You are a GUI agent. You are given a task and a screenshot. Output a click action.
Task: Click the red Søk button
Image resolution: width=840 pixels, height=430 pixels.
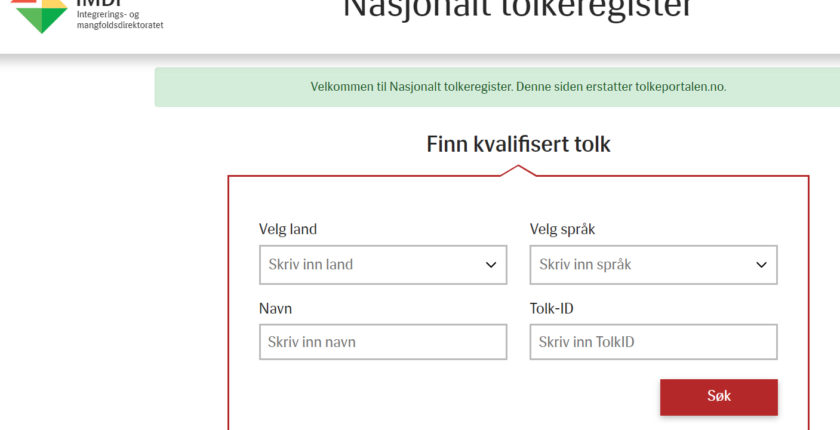[x=719, y=397]
